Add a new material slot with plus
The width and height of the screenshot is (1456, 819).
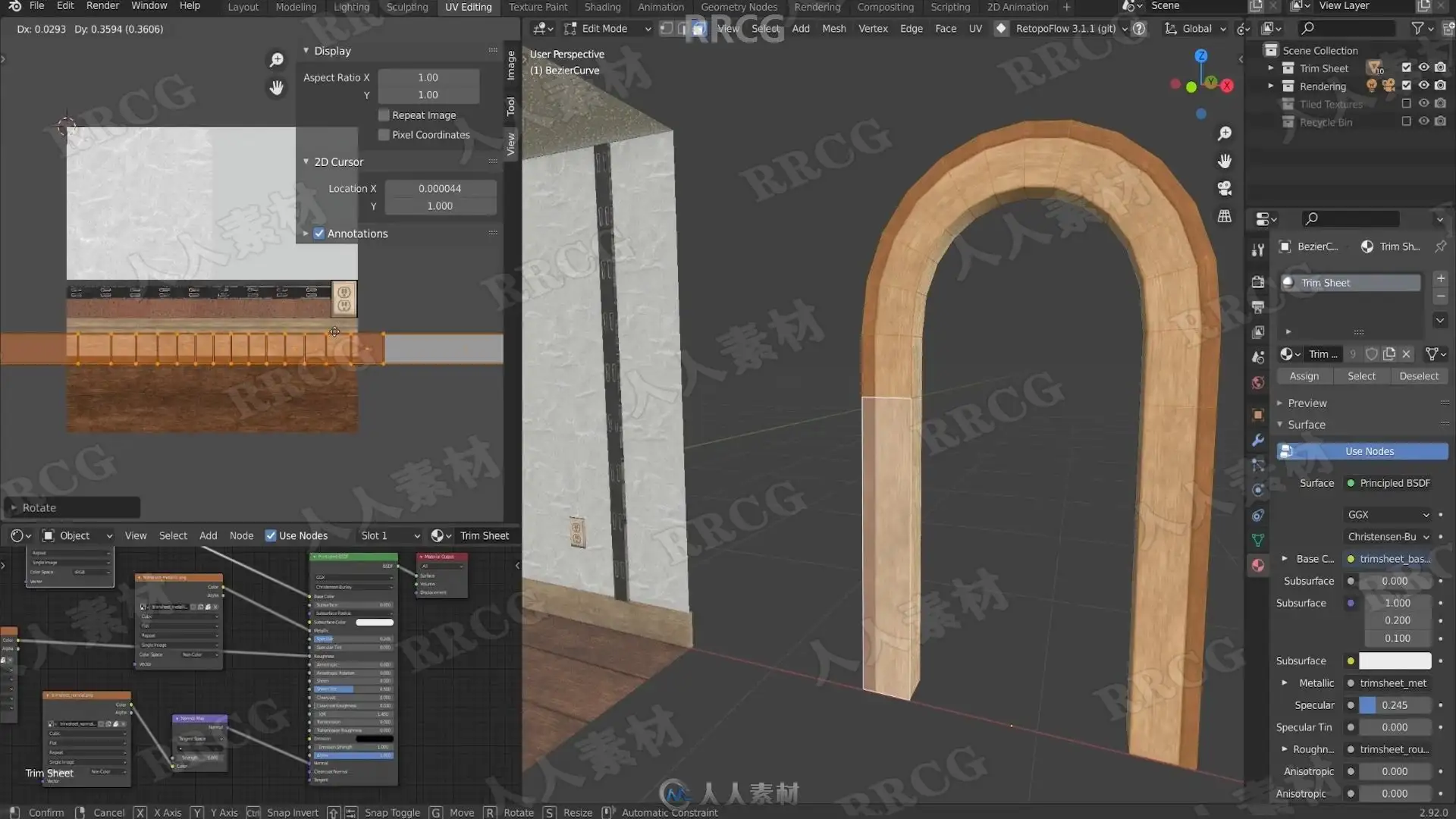point(1440,278)
